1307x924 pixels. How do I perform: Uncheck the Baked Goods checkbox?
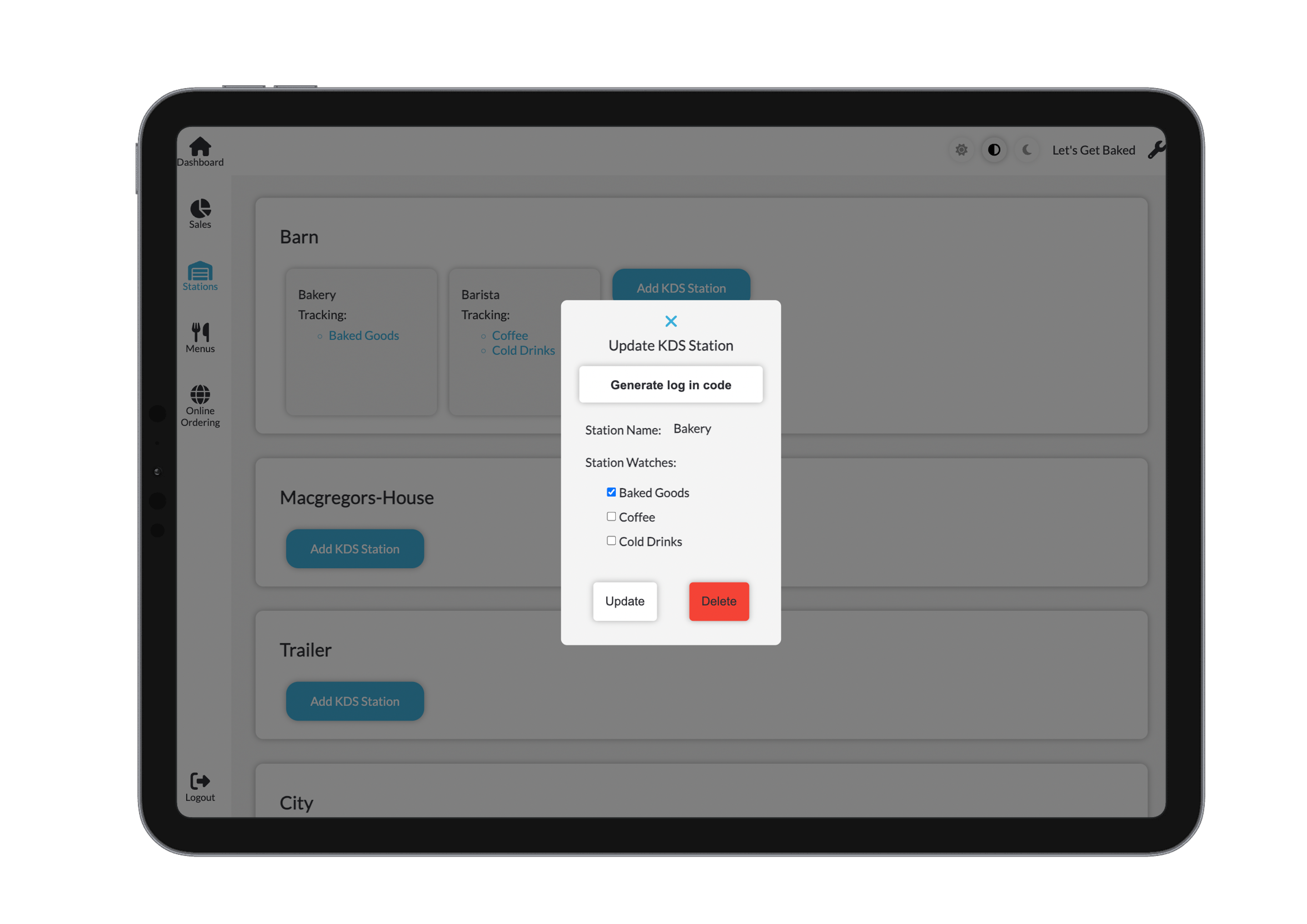click(x=611, y=492)
